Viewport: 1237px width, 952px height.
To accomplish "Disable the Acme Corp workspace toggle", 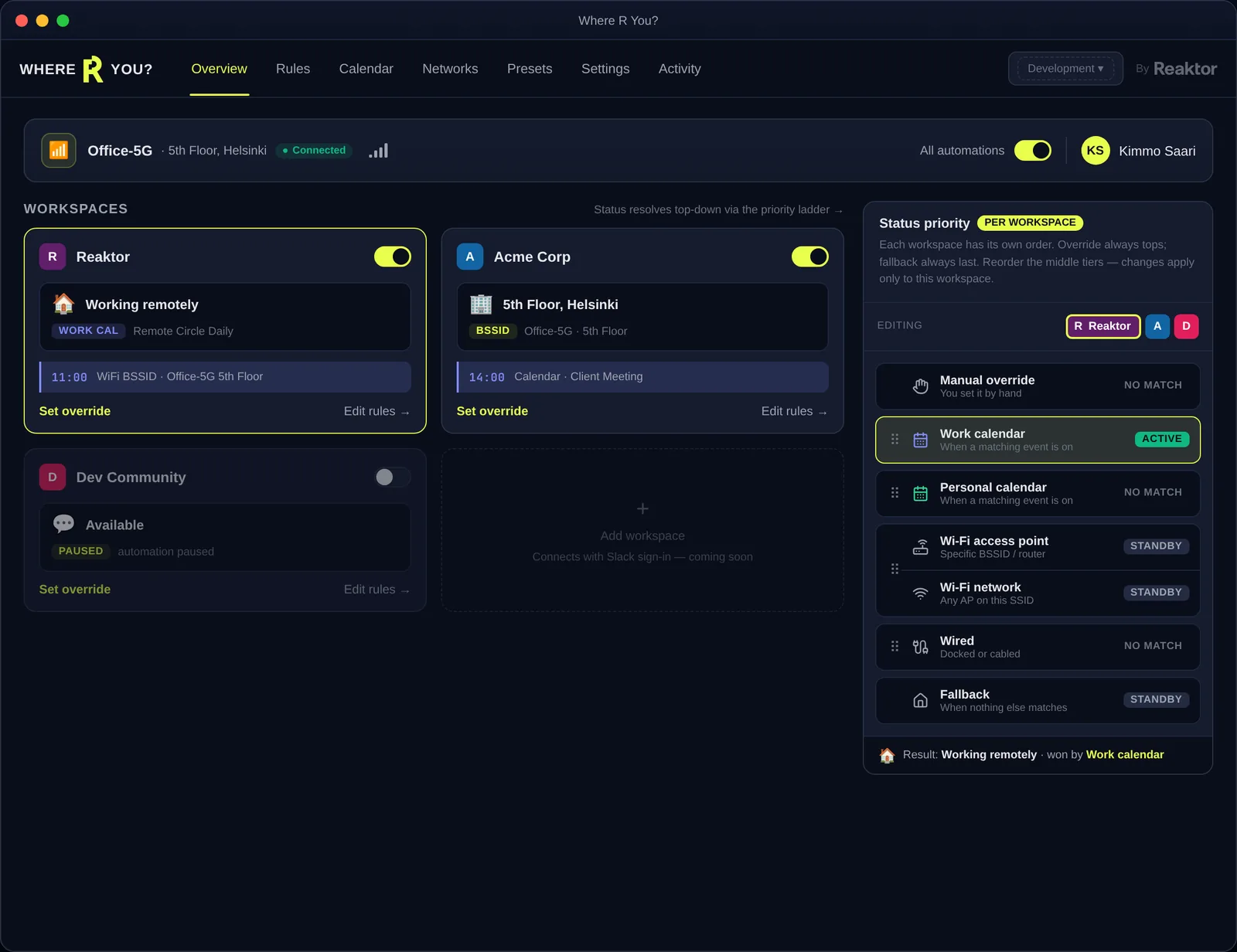I will (810, 257).
